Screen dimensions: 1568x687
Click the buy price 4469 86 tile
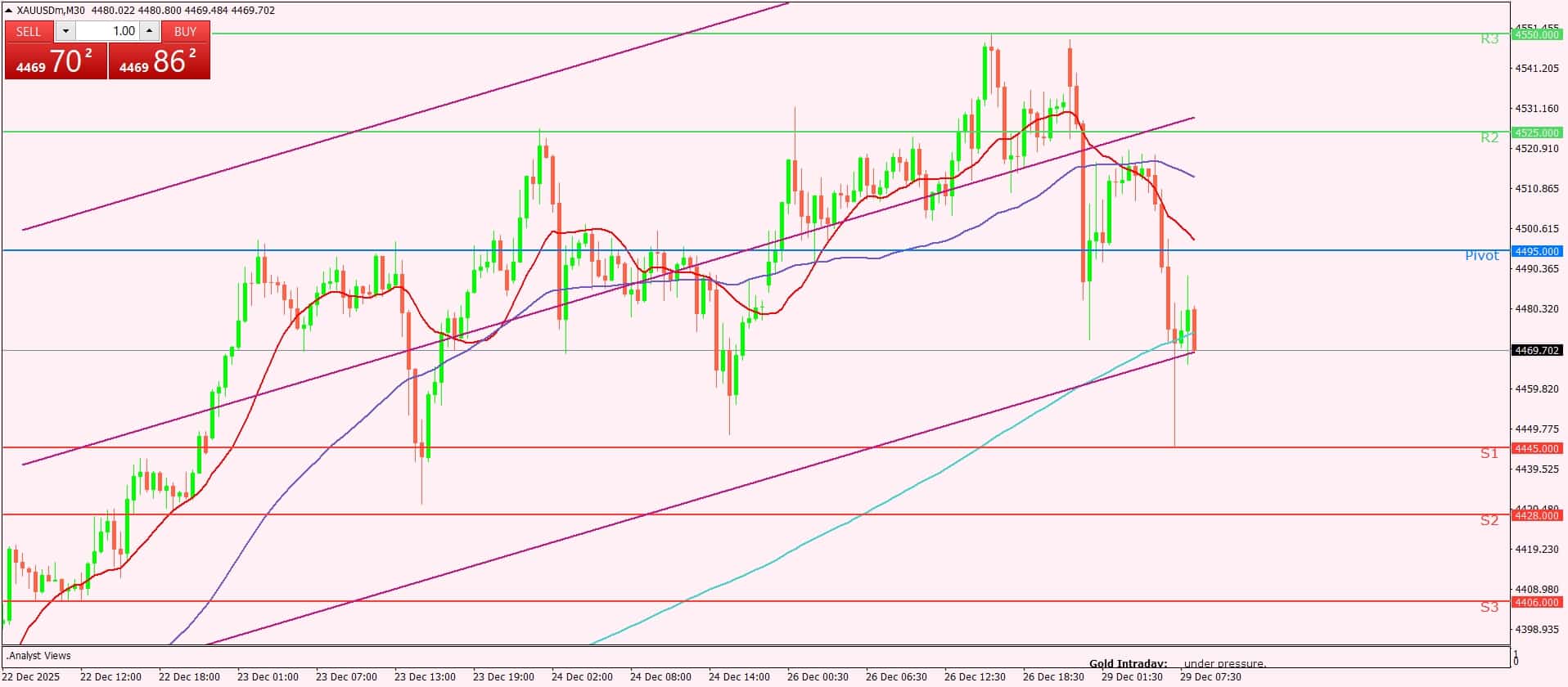coord(160,61)
